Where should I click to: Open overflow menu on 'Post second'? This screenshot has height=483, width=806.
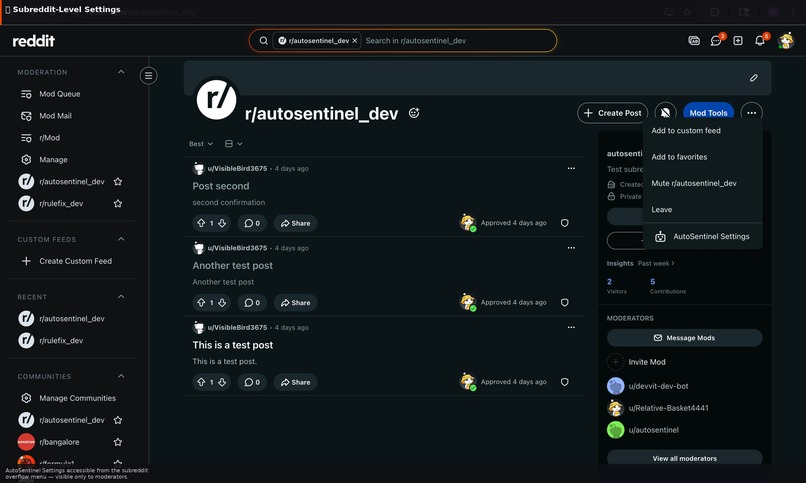[571, 169]
